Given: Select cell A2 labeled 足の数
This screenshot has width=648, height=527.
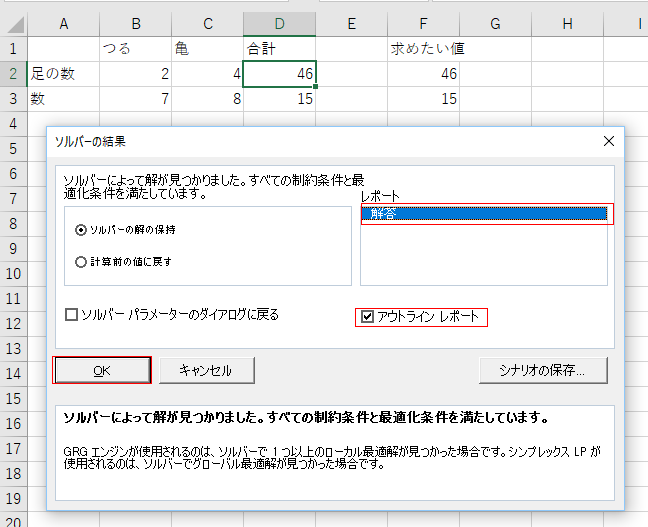Looking at the screenshot, I should click(x=63, y=74).
